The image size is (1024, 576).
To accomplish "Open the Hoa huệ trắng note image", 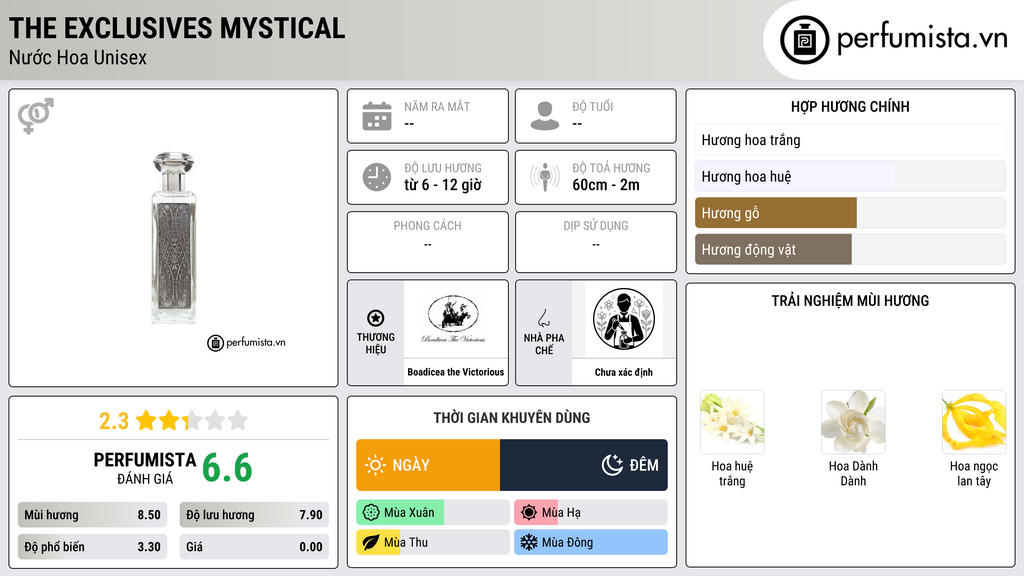I will coord(732,423).
